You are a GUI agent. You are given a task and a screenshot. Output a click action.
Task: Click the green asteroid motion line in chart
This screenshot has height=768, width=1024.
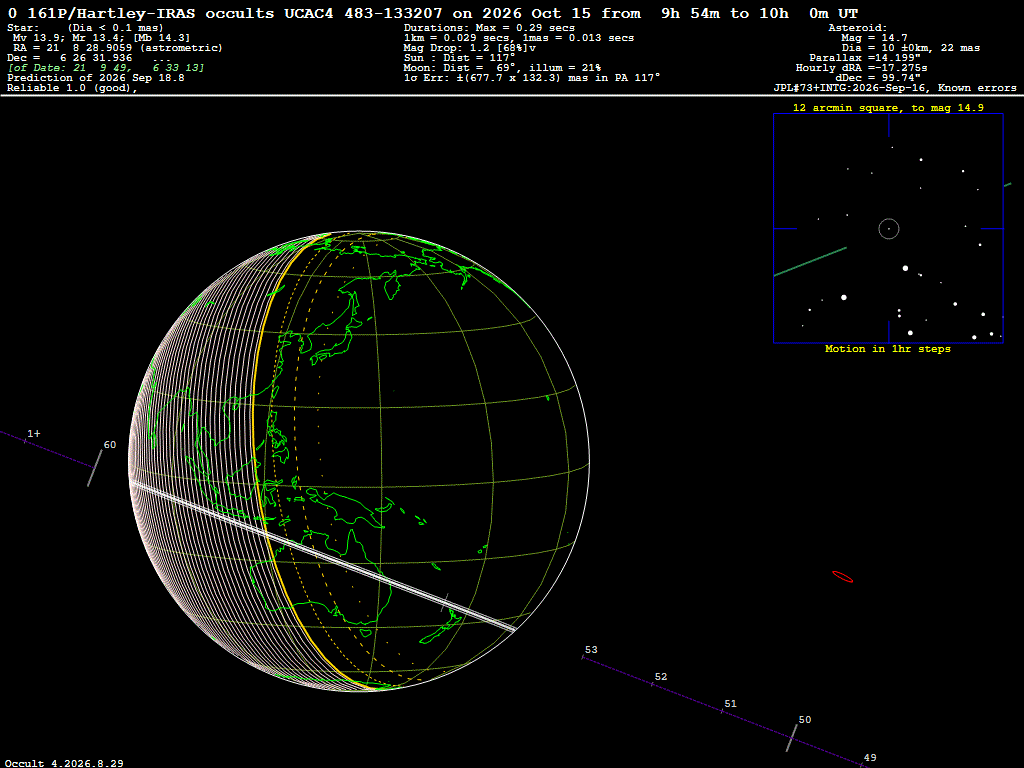pos(810,262)
